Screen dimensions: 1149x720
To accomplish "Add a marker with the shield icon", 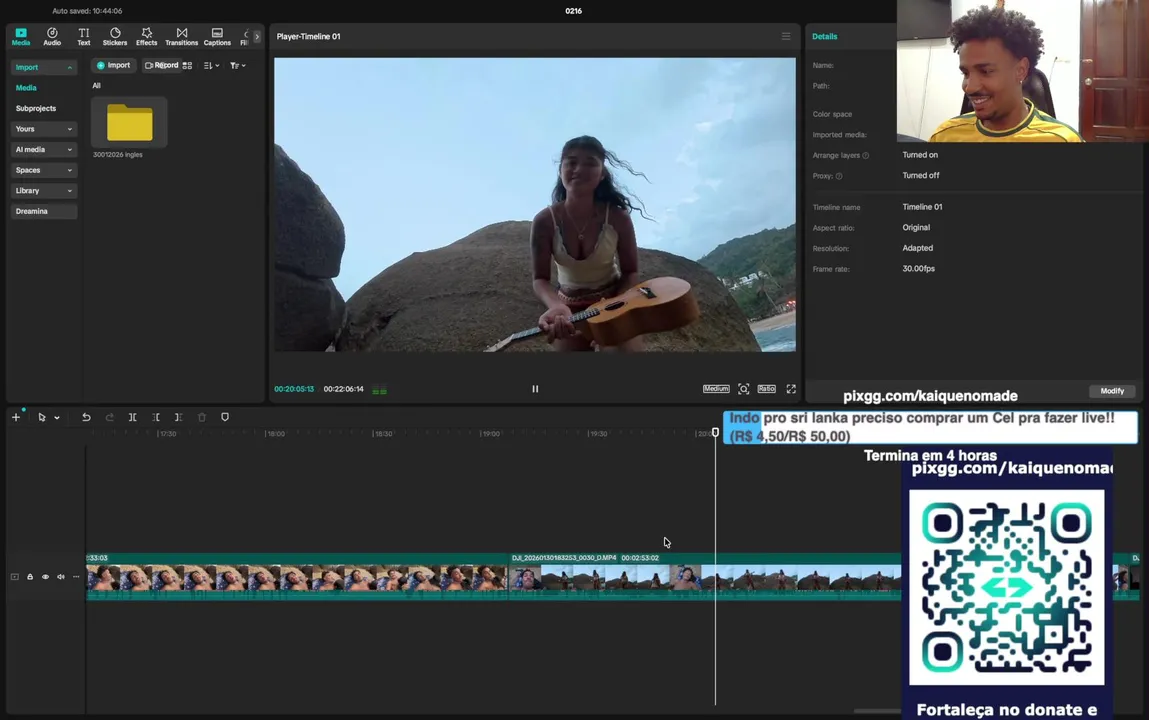I will [x=225, y=417].
